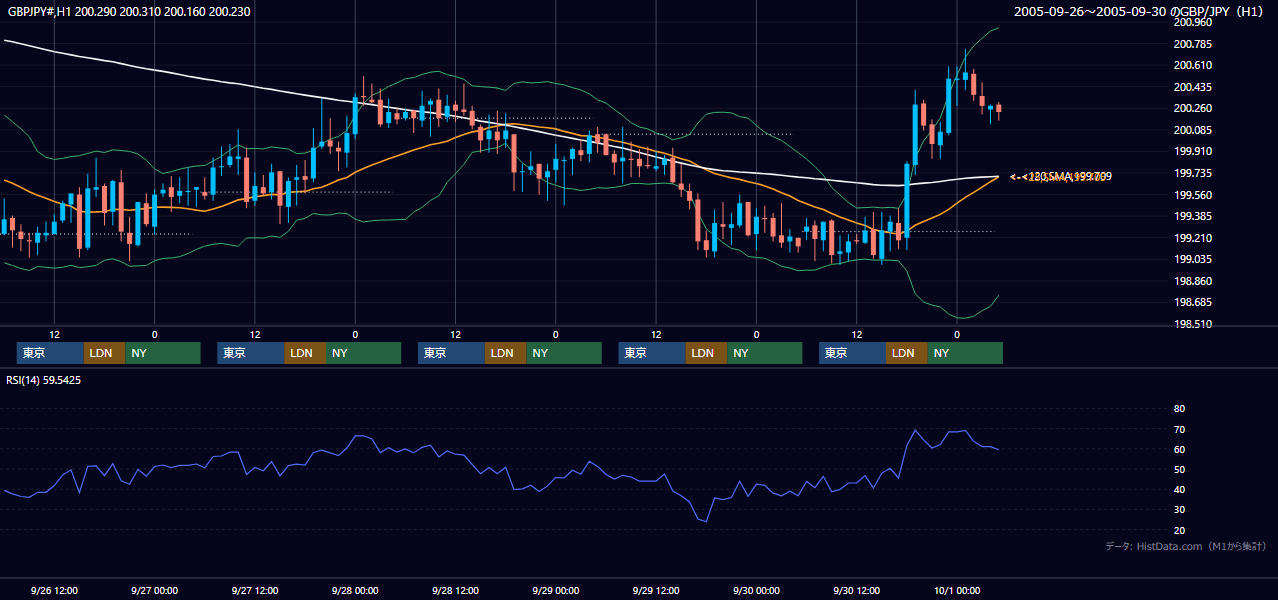Click the 200.085 price axis label
Viewport: 1278px width, 600px height.
point(1194,130)
